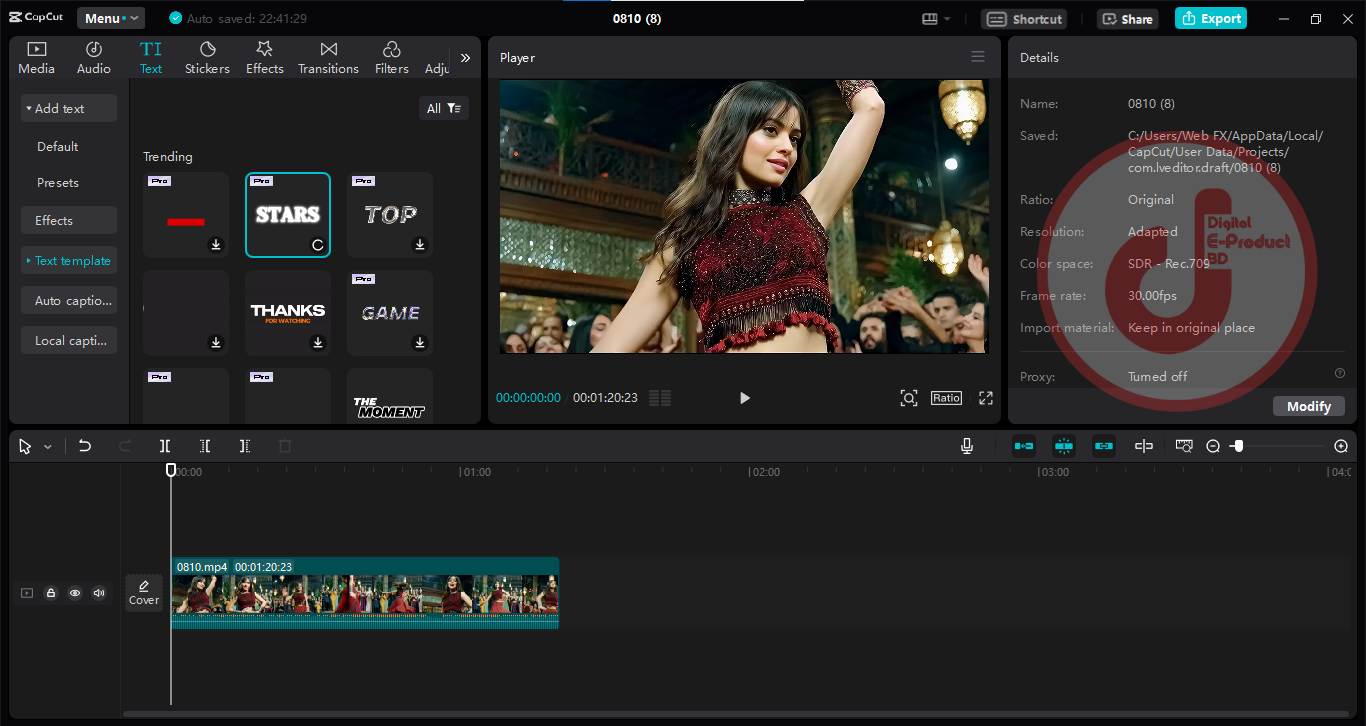Hide the main video track

[75, 593]
